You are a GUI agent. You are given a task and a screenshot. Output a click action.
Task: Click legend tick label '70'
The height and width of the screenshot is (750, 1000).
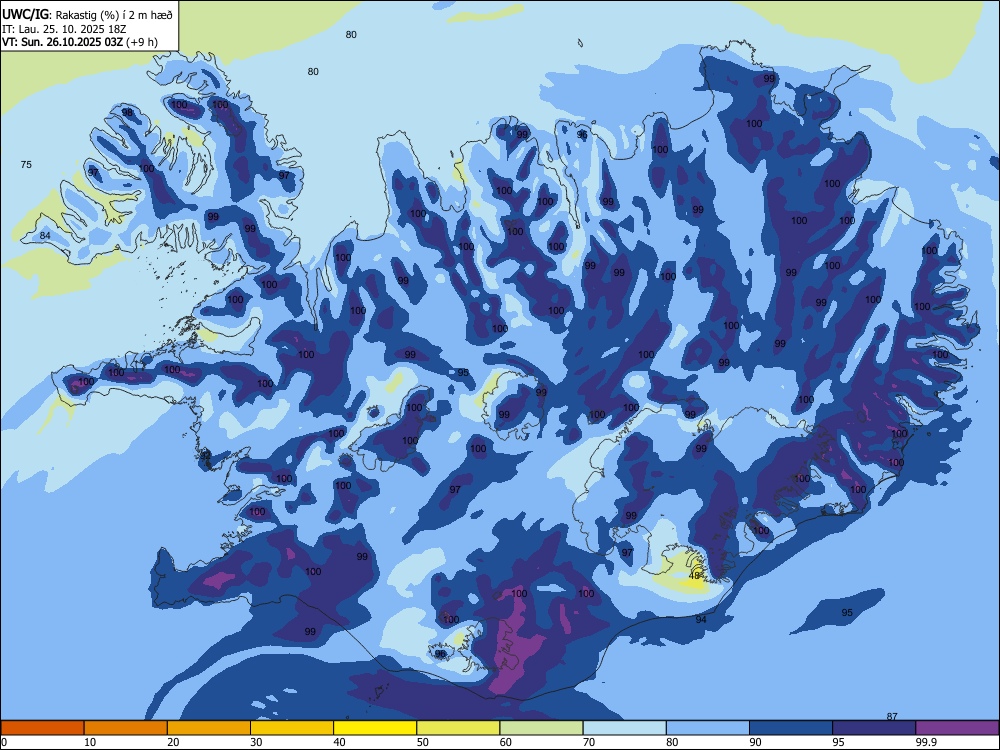click(x=589, y=742)
